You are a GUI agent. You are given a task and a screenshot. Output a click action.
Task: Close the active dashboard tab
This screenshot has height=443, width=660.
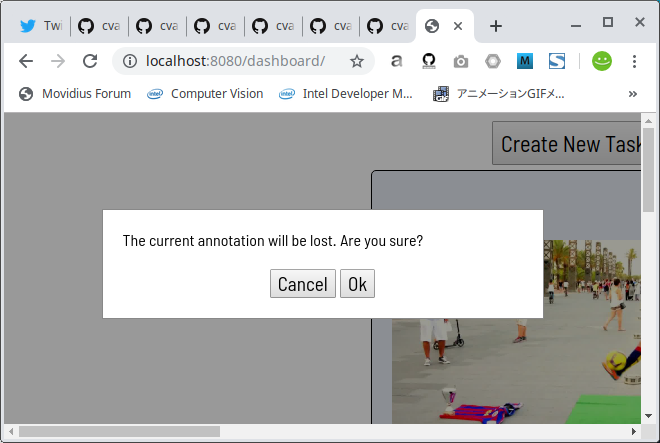tap(458, 26)
